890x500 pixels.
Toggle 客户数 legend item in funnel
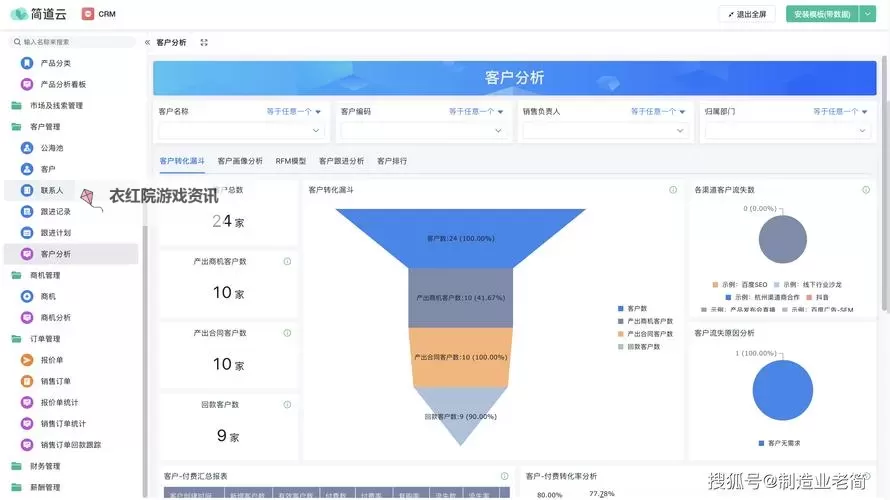pos(632,308)
